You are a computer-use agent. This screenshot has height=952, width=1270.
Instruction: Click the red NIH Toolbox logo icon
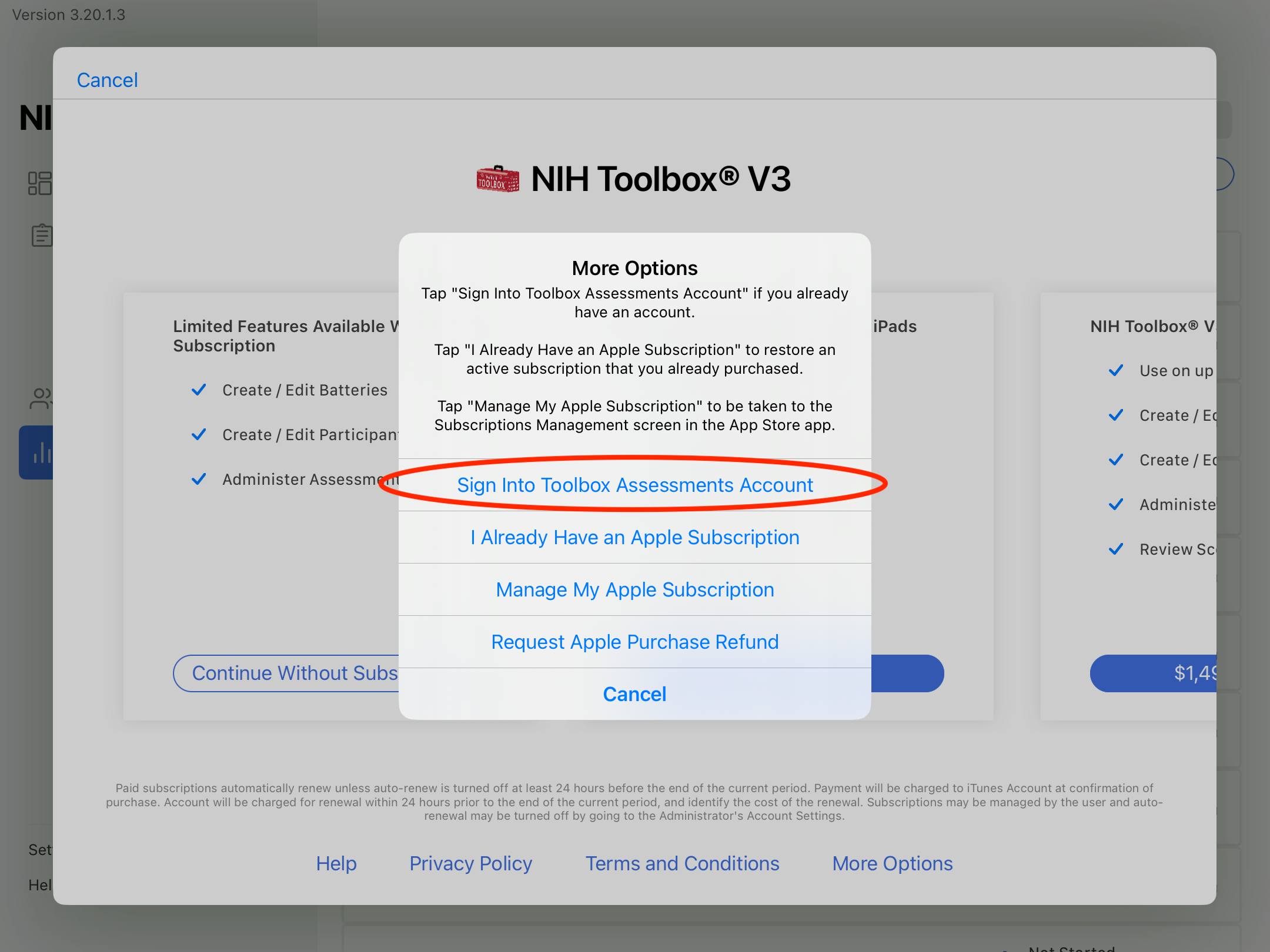497,180
